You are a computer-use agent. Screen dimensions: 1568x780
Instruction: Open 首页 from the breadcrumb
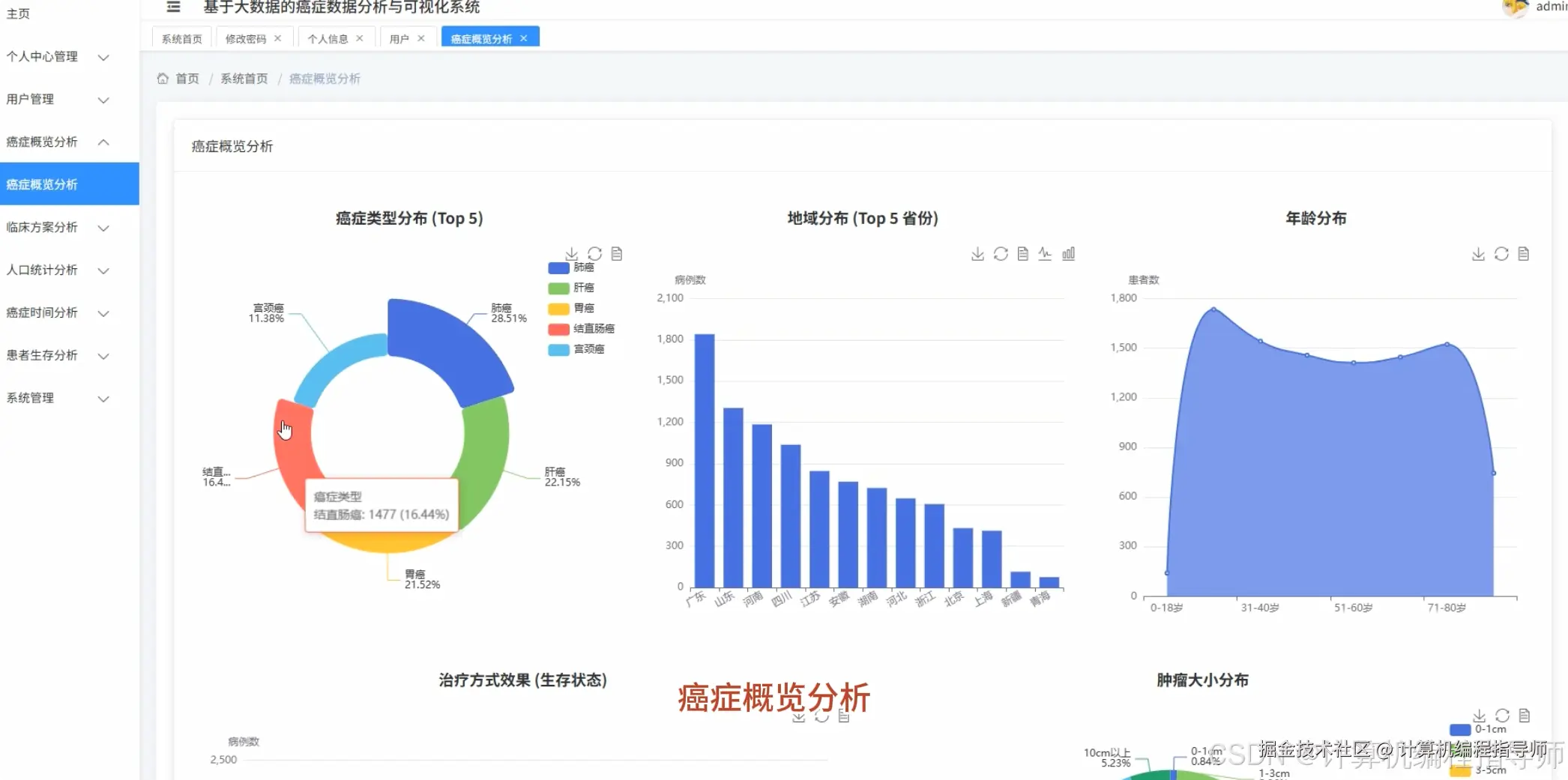click(x=187, y=78)
